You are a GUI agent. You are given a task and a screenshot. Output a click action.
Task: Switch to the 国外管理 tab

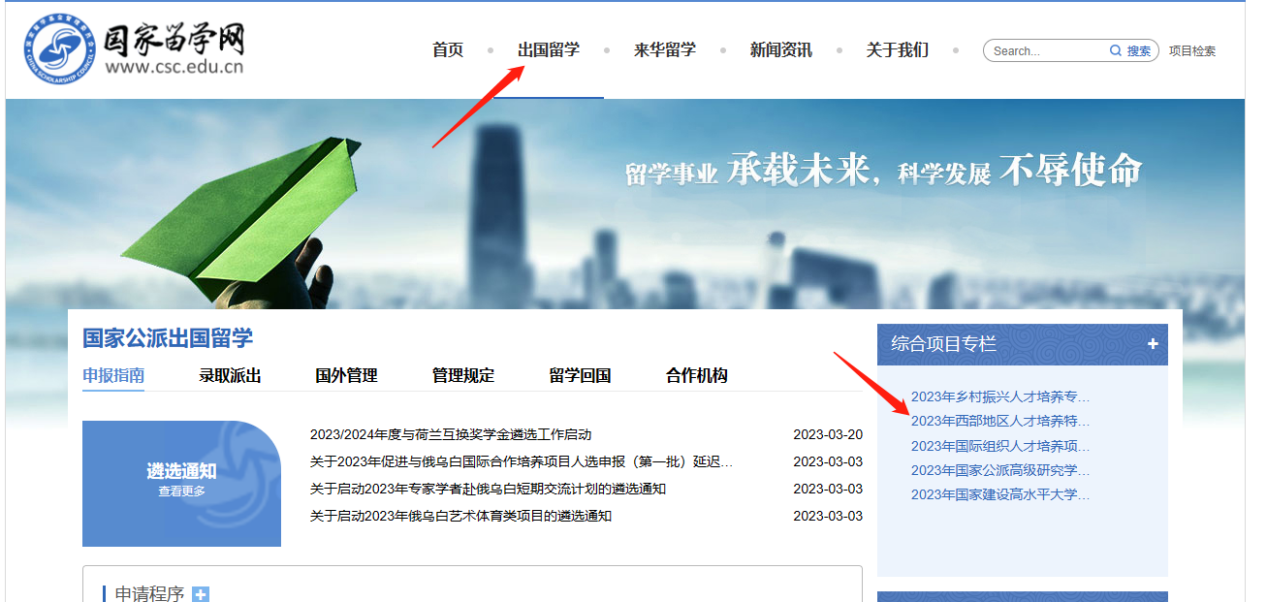[346, 376]
